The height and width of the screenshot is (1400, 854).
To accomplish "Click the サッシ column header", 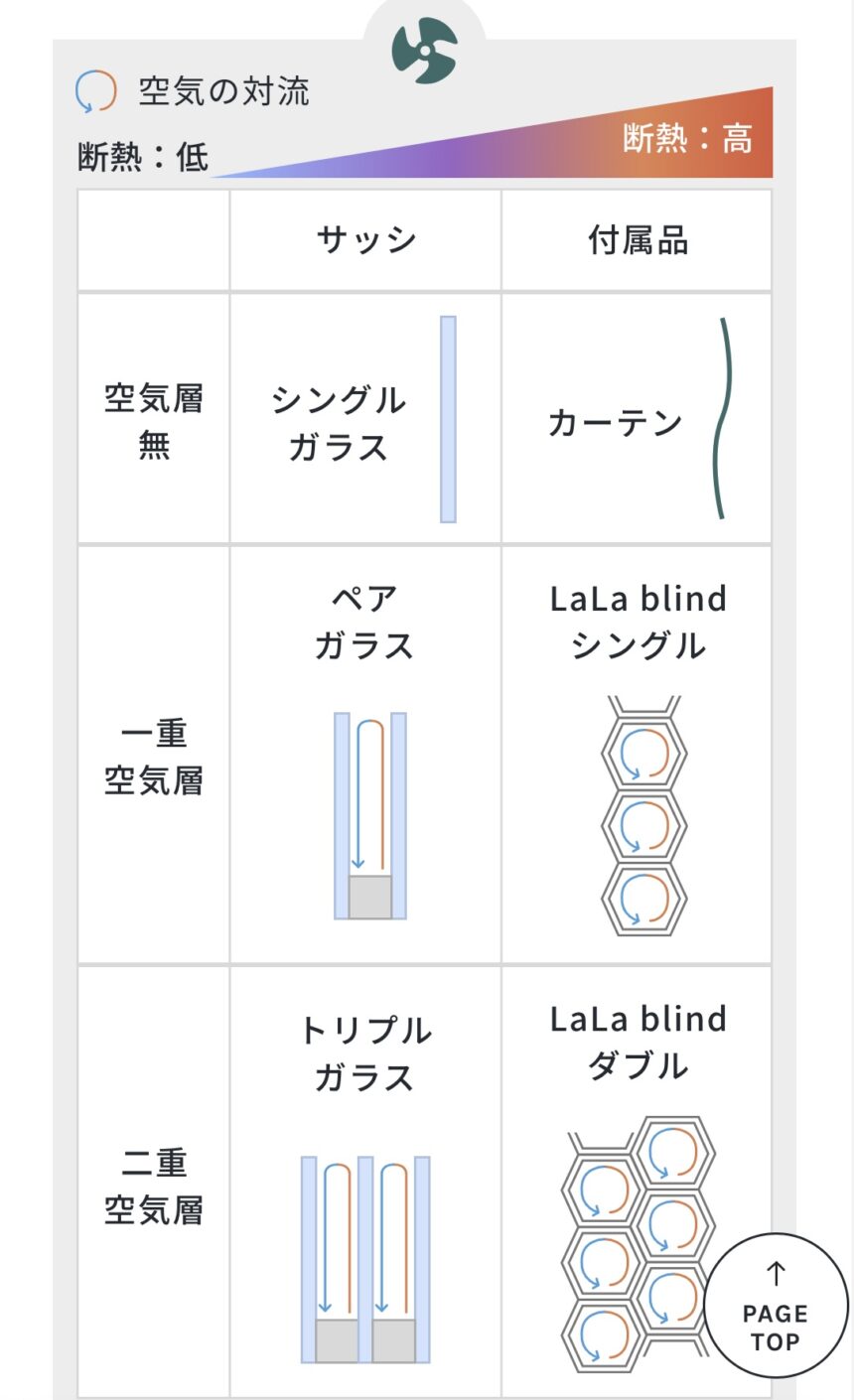I will tap(366, 240).
